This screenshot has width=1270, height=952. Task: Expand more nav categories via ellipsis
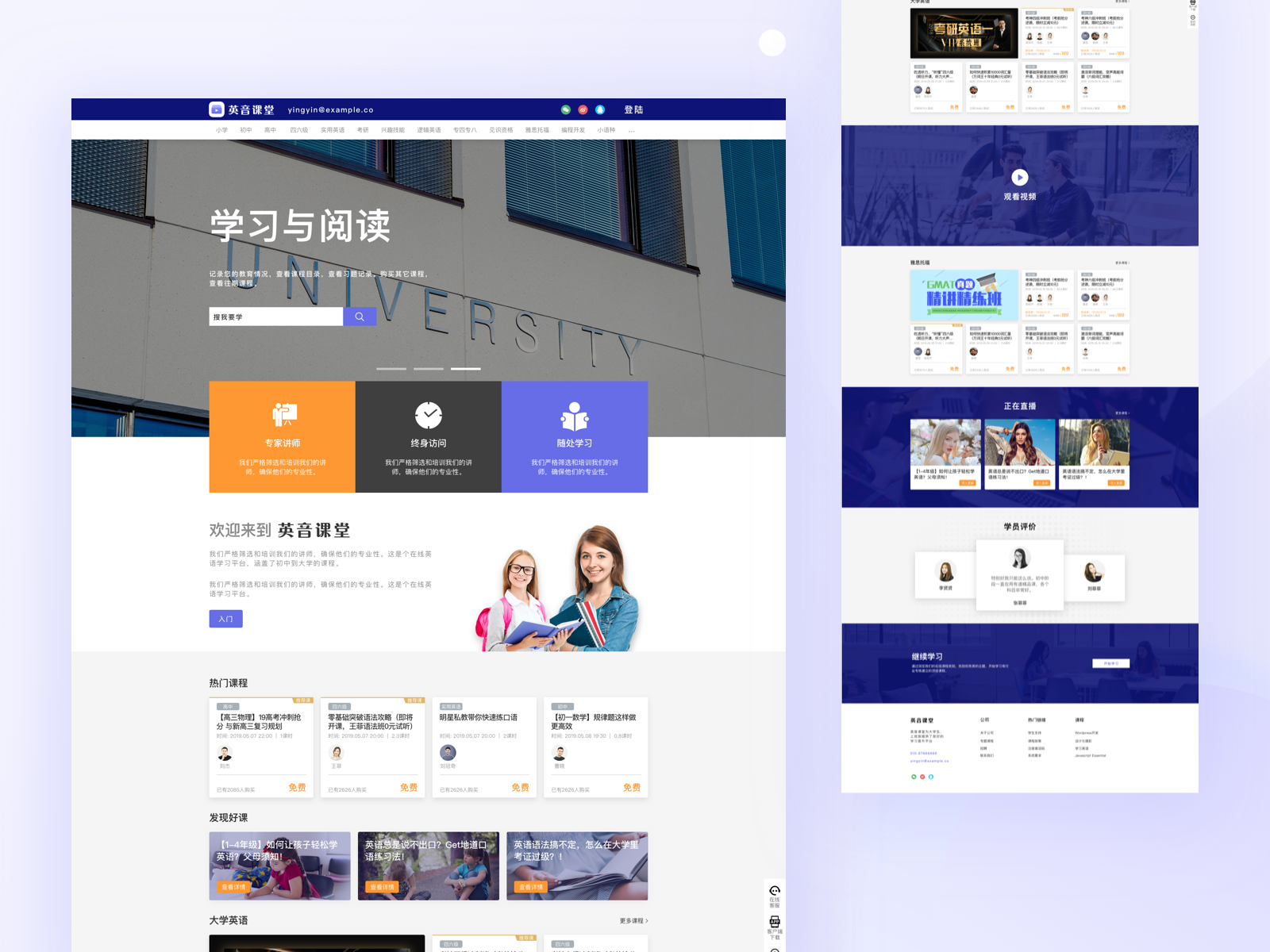(x=632, y=130)
